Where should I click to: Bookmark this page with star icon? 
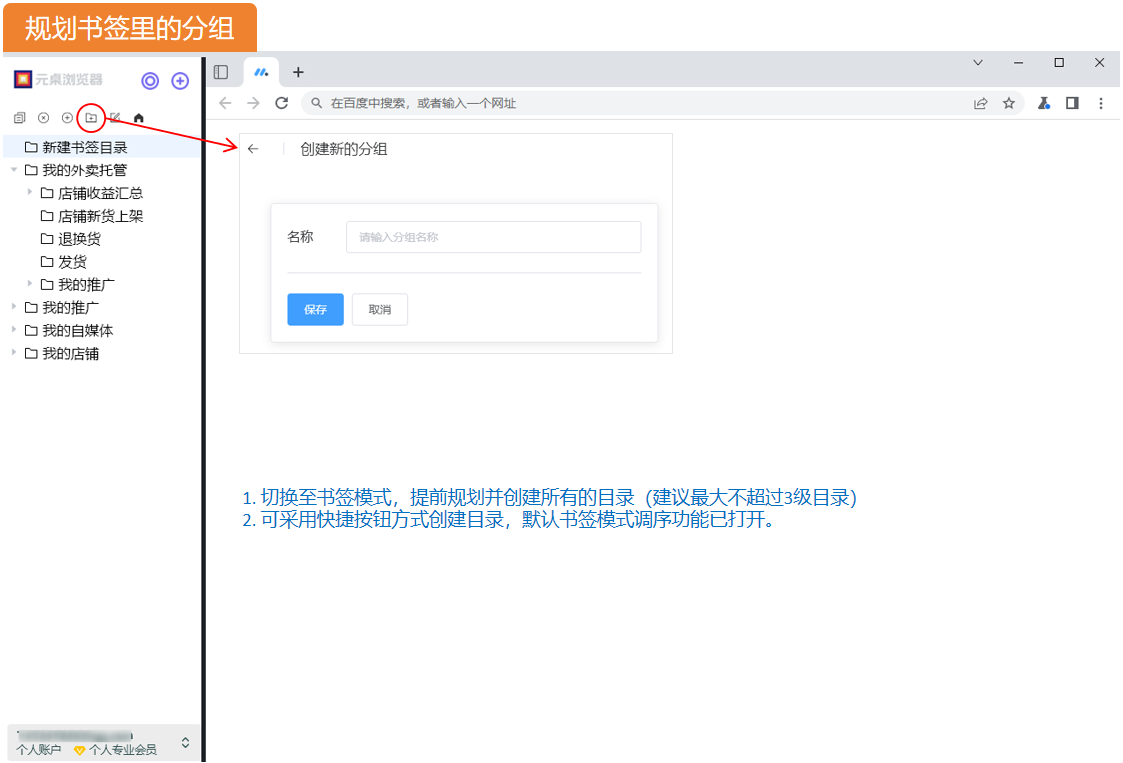pos(1008,103)
